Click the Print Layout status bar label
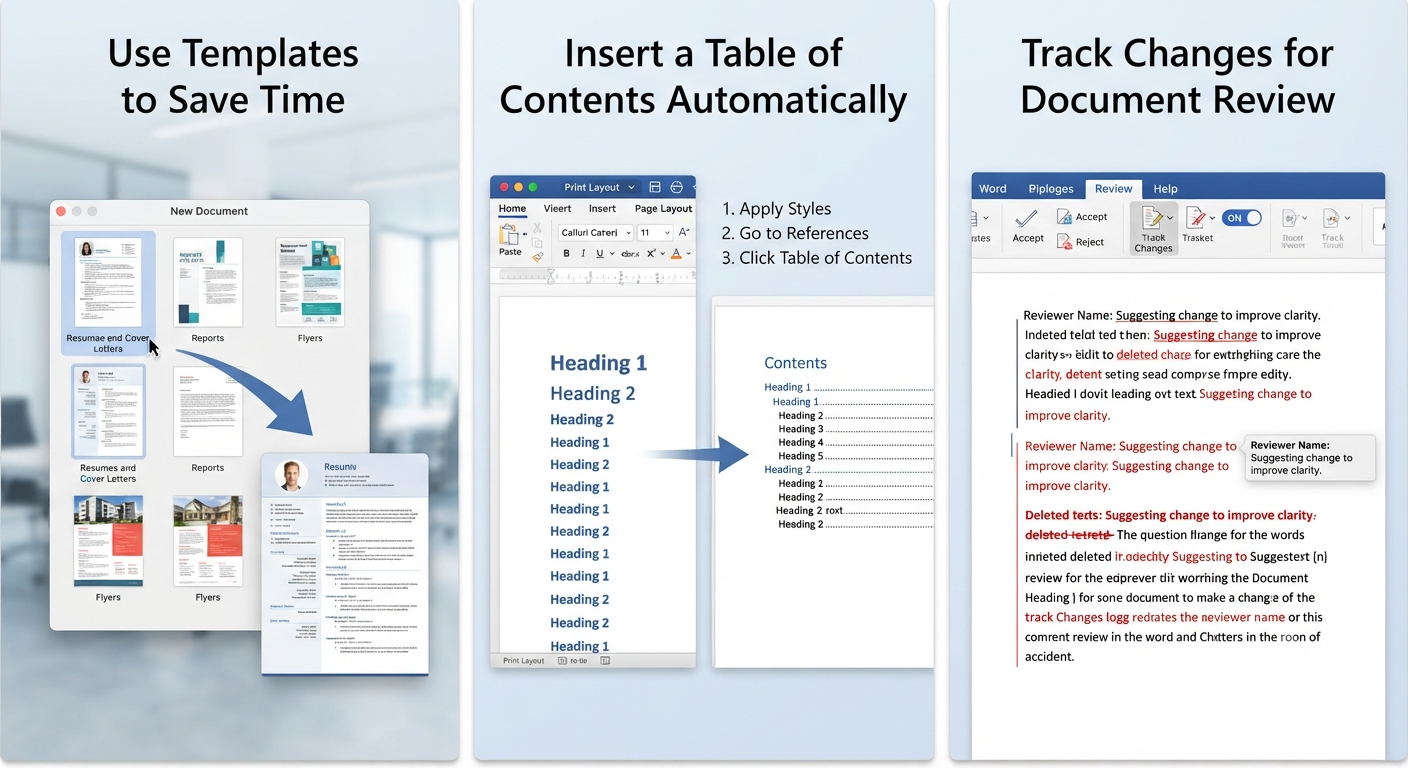The width and height of the screenshot is (1408, 768). [x=524, y=661]
